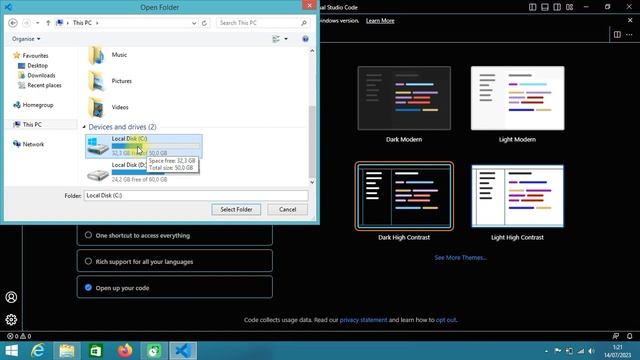This screenshot has width=640, height=360.
Task: Cancel the Open Folder dialog
Action: click(x=287, y=209)
